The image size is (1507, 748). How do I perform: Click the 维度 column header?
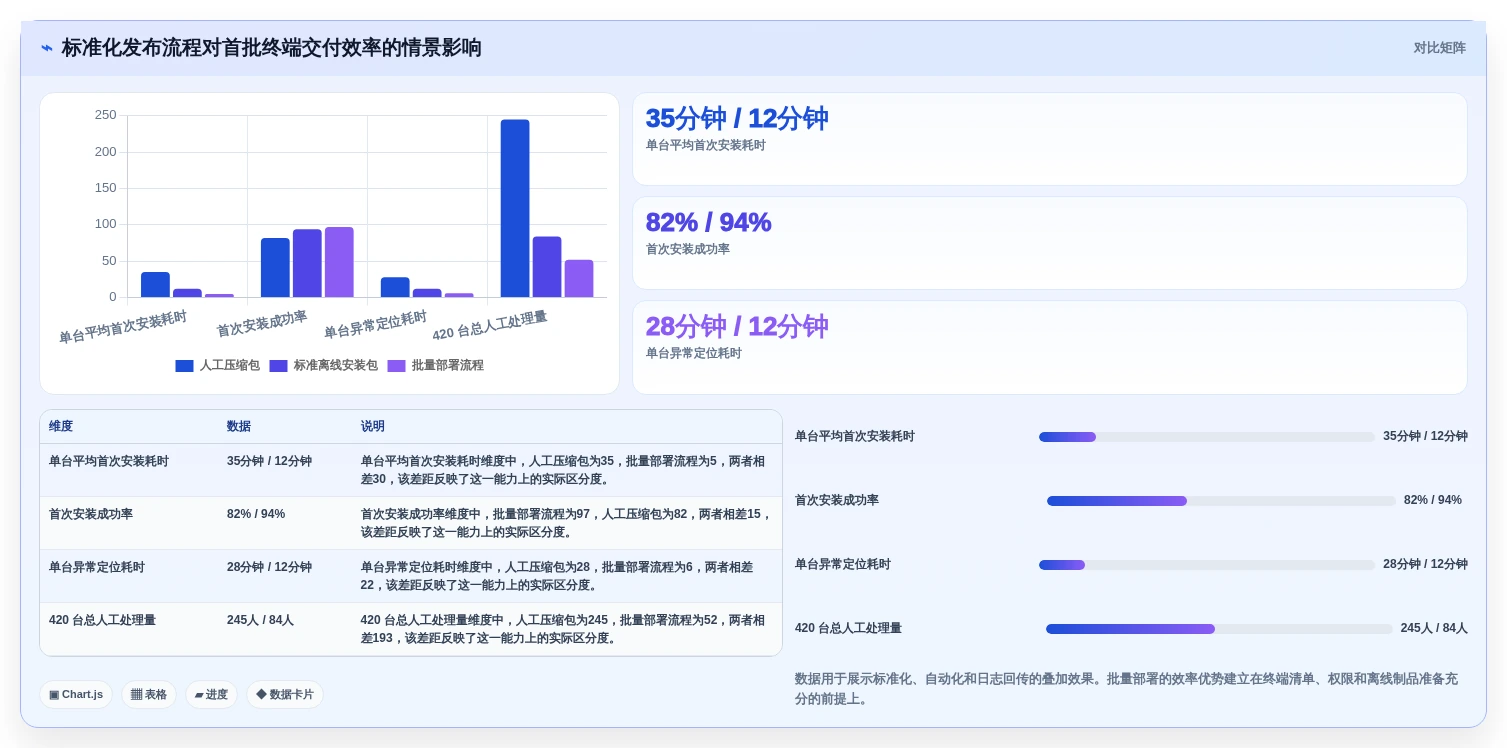[x=61, y=426]
